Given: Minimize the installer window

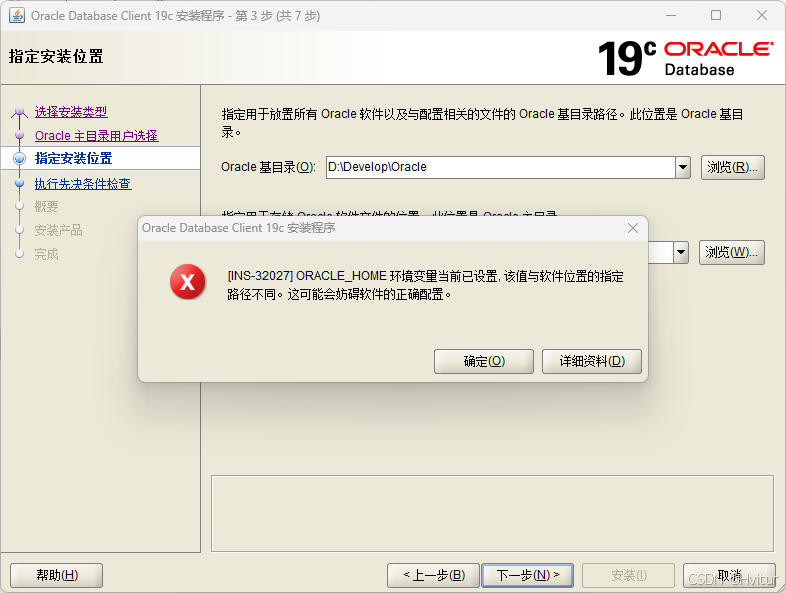Looking at the screenshot, I should 671,16.
